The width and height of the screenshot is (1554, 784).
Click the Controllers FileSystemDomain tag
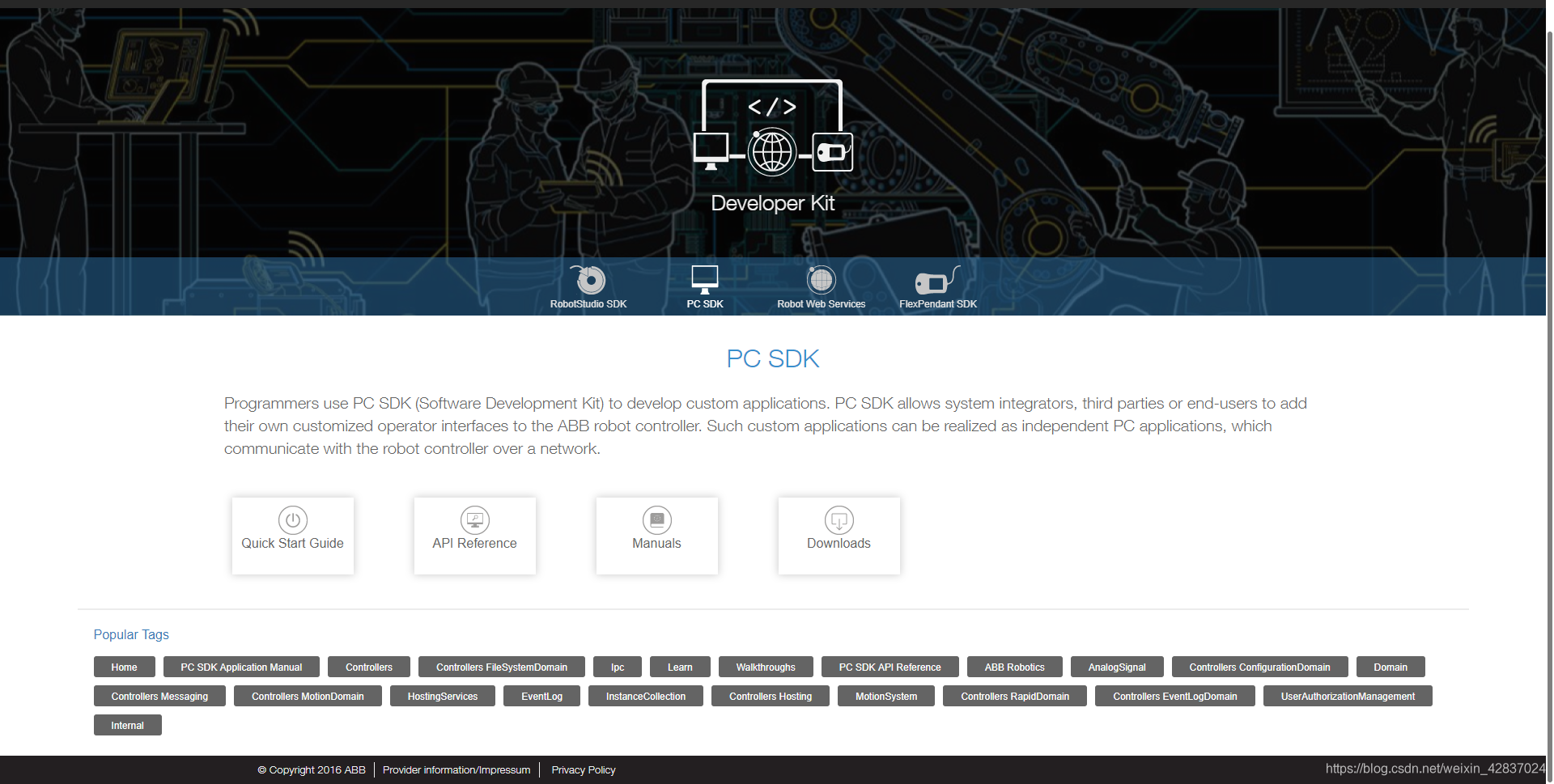(501, 667)
